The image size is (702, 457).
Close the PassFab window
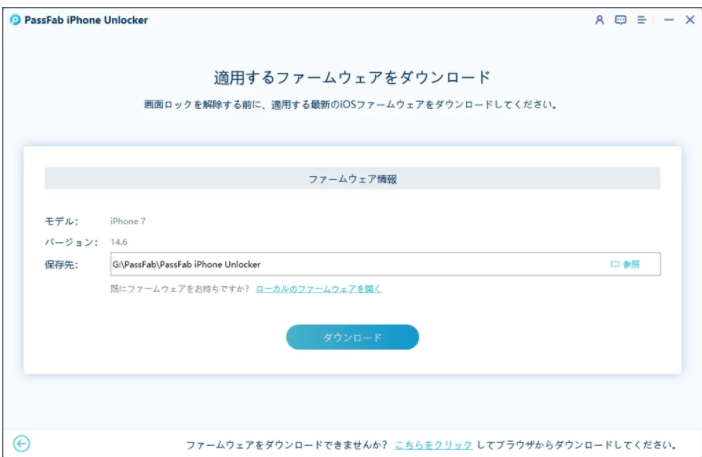(689, 20)
